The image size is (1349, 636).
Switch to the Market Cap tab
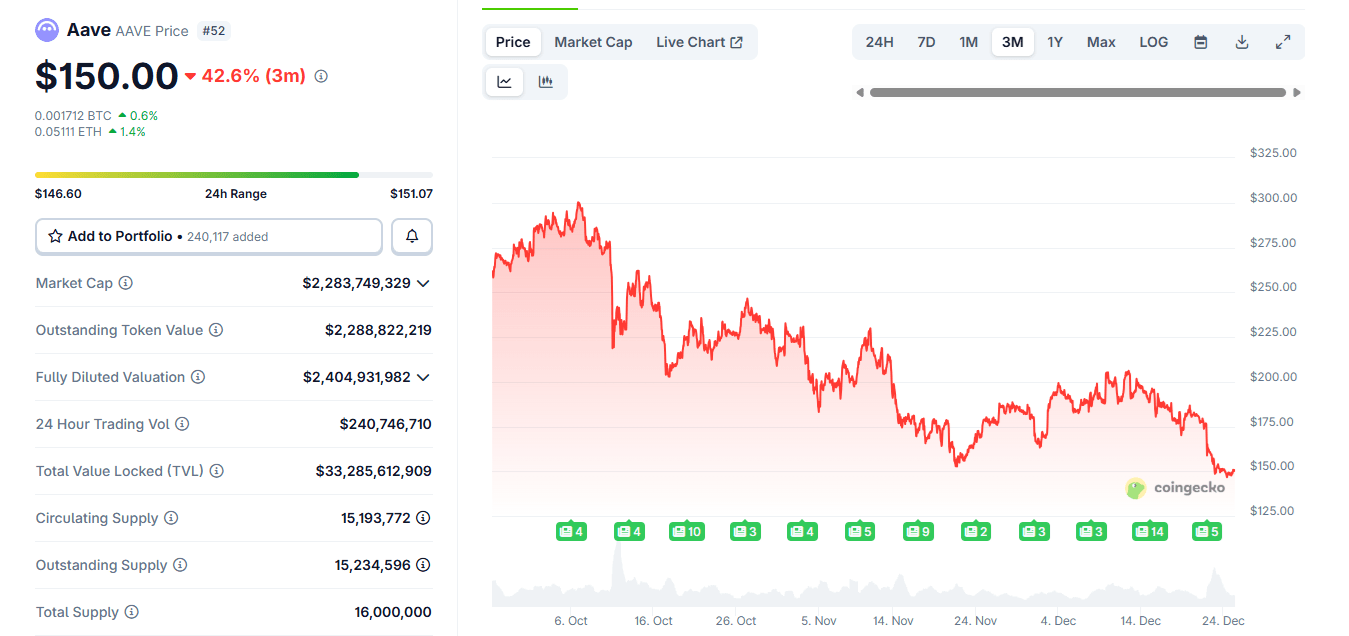click(593, 41)
